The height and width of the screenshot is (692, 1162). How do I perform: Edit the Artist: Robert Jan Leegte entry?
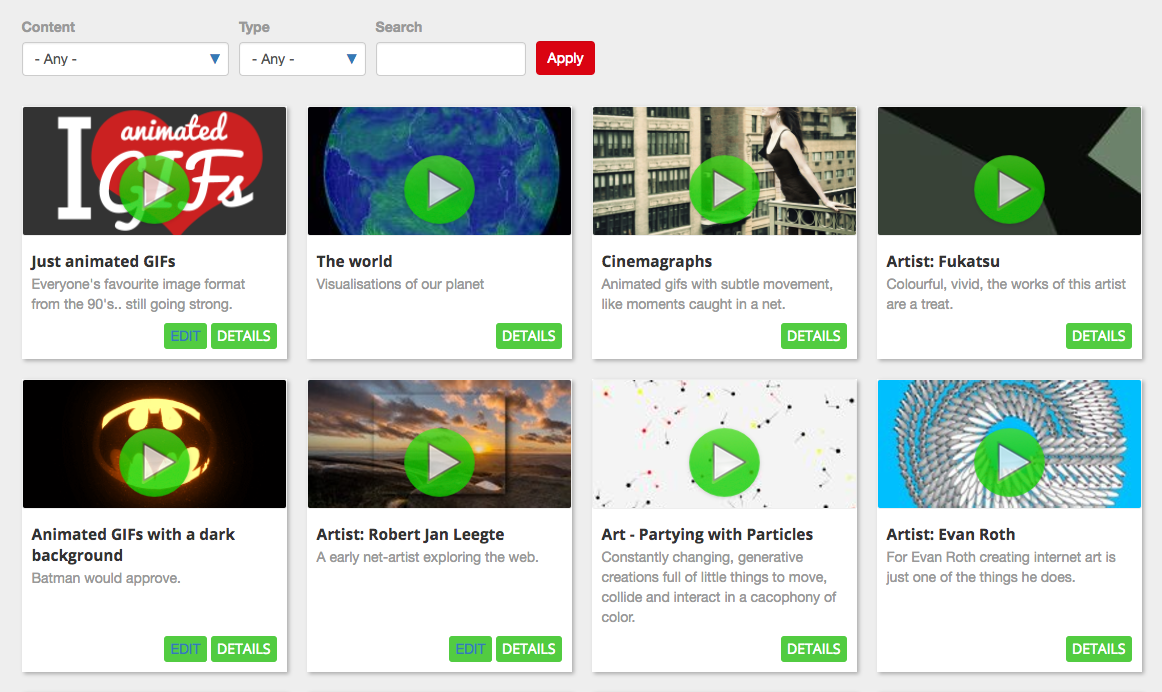pos(470,648)
